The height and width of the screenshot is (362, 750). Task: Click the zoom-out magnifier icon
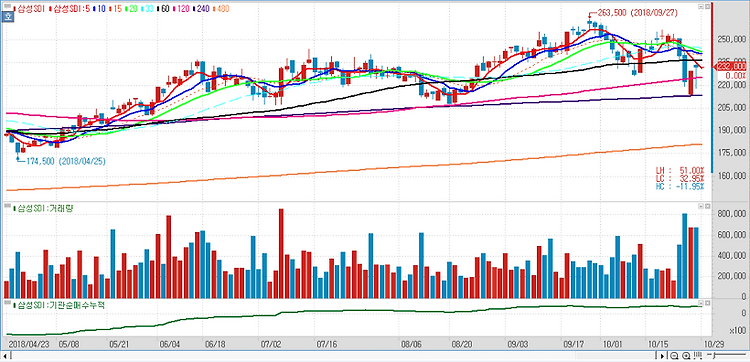(674, 356)
